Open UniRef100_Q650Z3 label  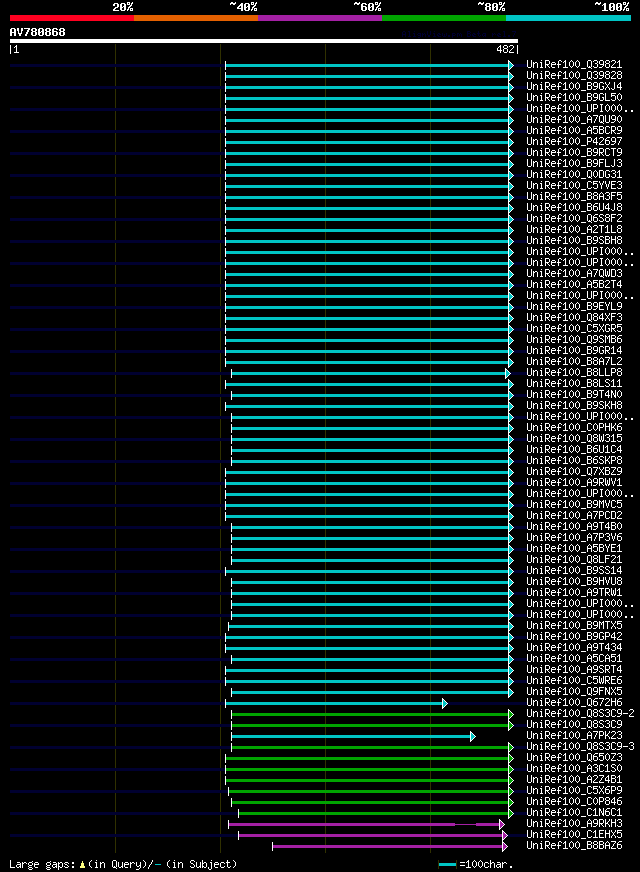574,757
